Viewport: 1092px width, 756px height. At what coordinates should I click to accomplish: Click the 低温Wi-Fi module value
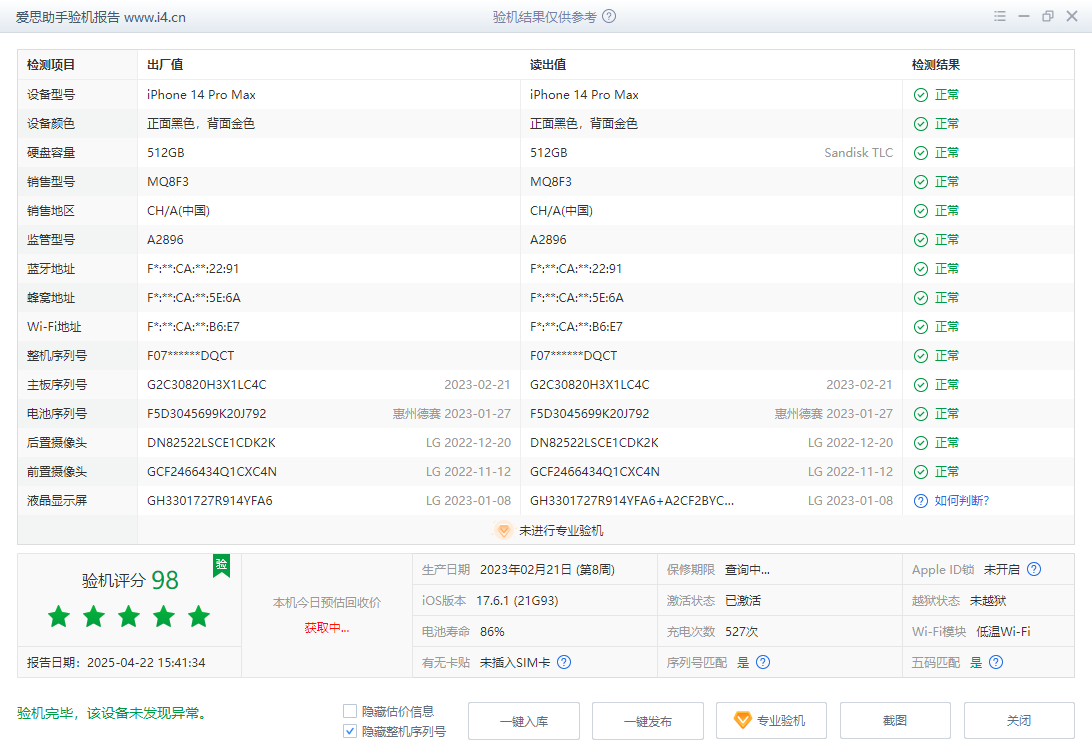tap(1004, 631)
